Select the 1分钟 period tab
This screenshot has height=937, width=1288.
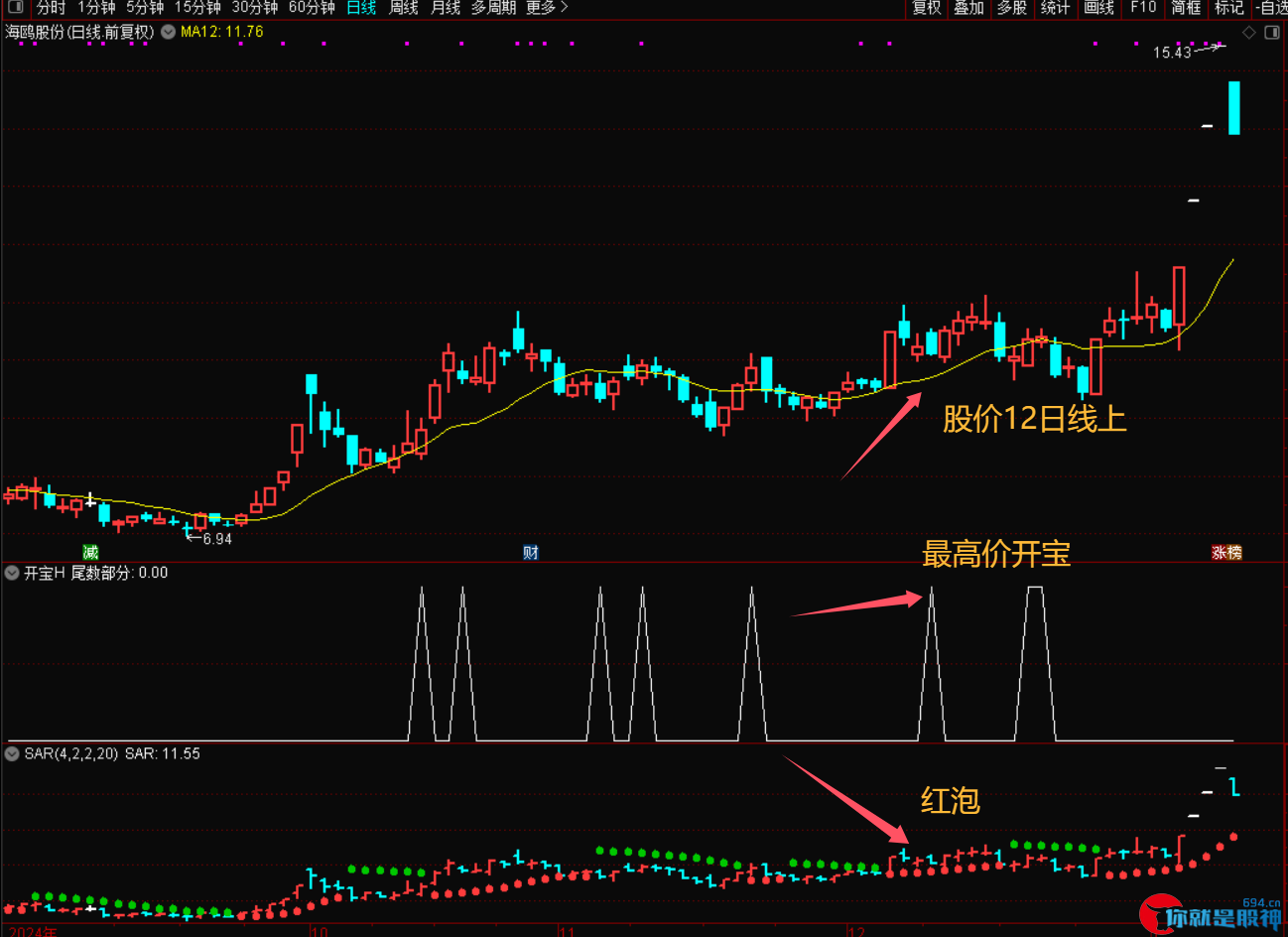96,8
